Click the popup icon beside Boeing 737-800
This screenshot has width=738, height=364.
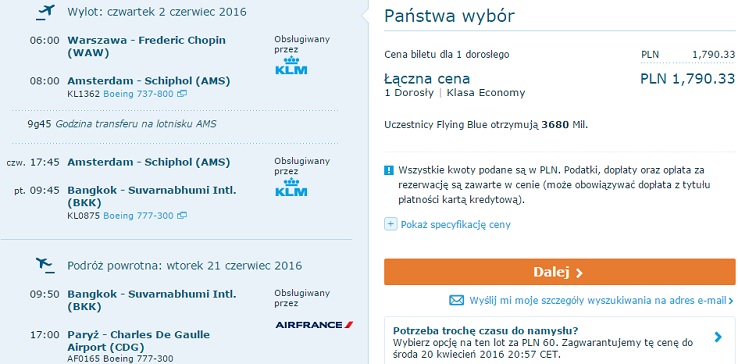point(182,94)
